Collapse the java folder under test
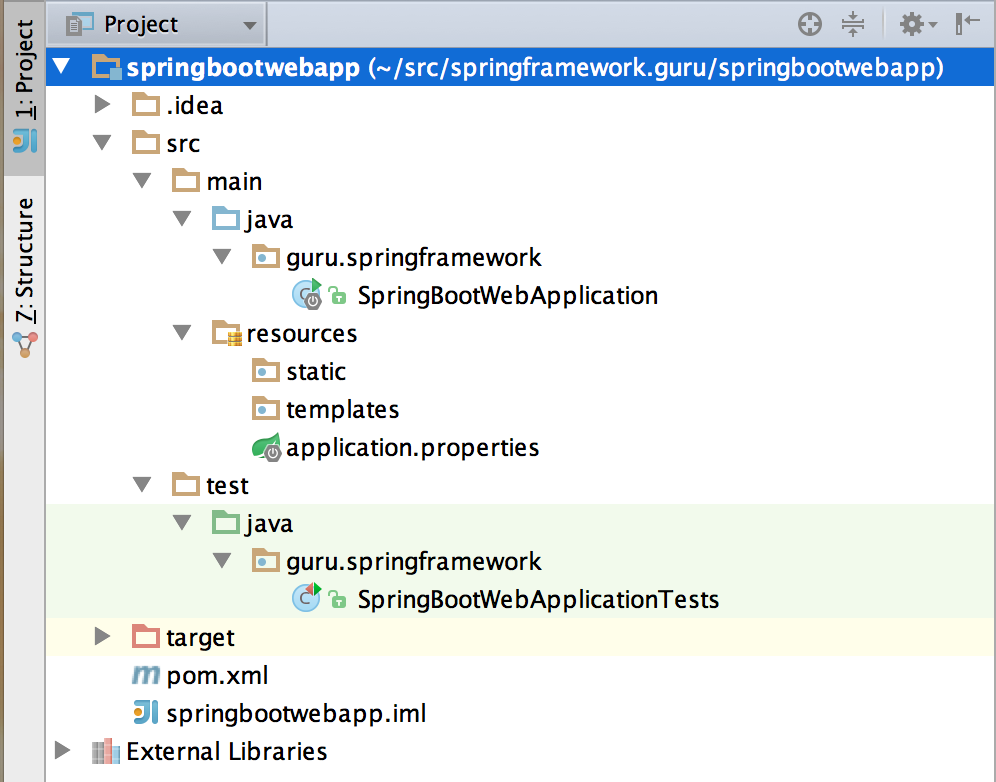 click(x=182, y=523)
